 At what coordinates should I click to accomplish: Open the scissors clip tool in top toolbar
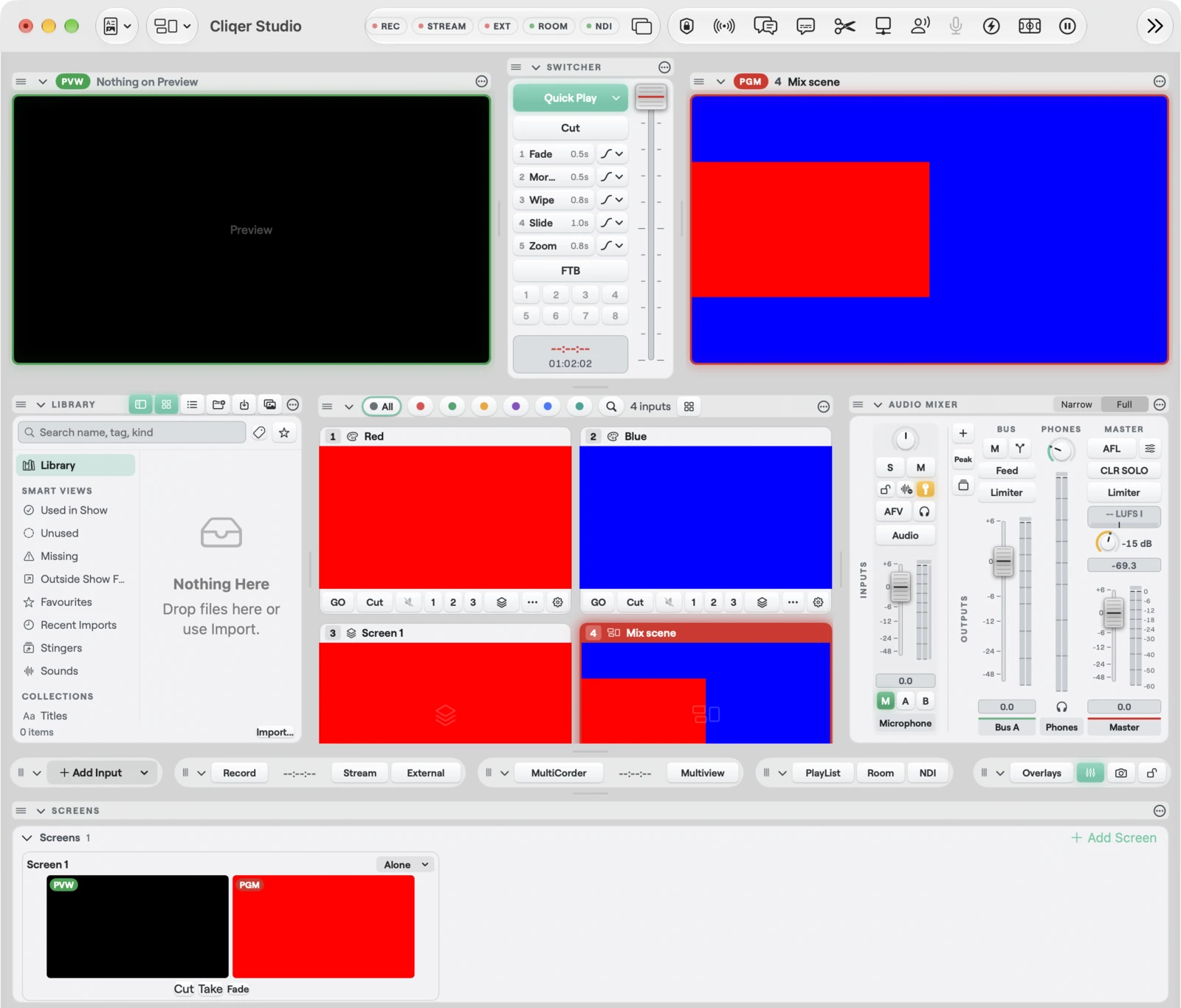(844, 27)
